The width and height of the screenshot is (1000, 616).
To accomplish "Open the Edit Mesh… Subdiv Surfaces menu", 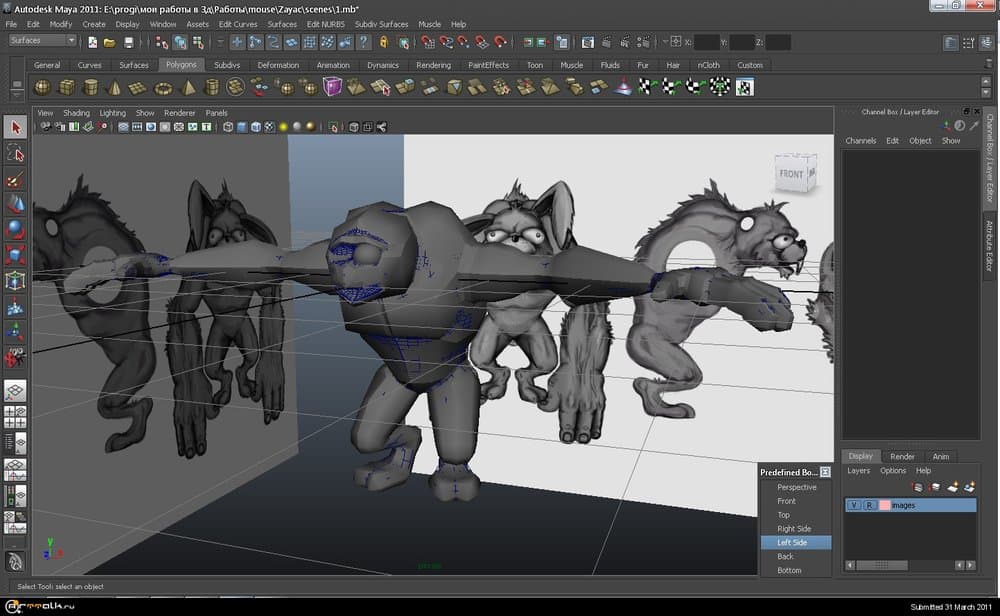I will point(380,24).
